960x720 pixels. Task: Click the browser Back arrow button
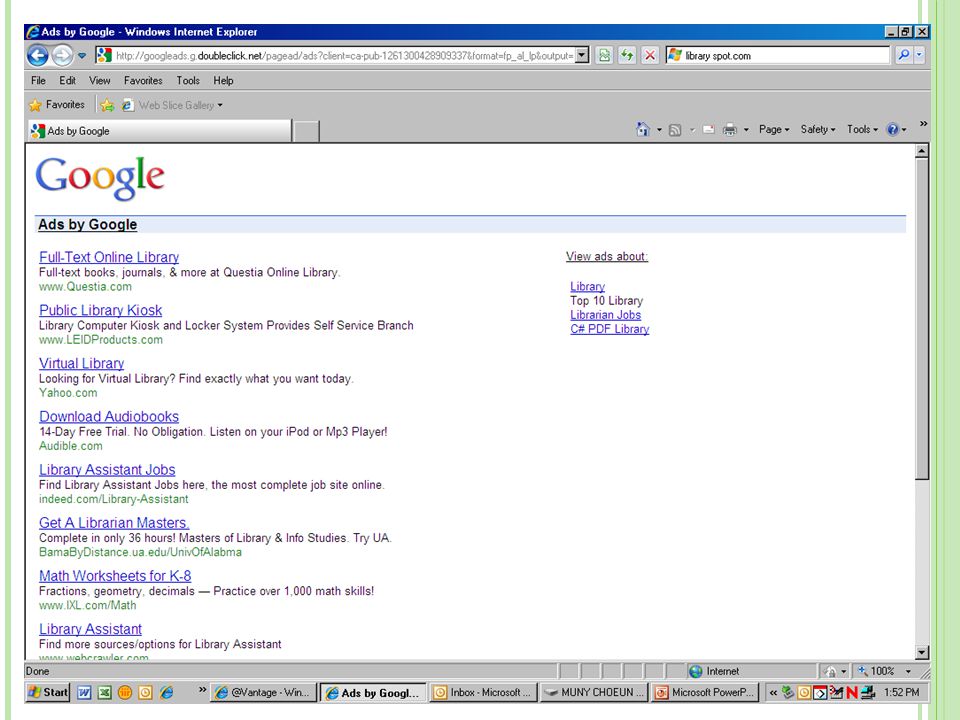click(37, 56)
